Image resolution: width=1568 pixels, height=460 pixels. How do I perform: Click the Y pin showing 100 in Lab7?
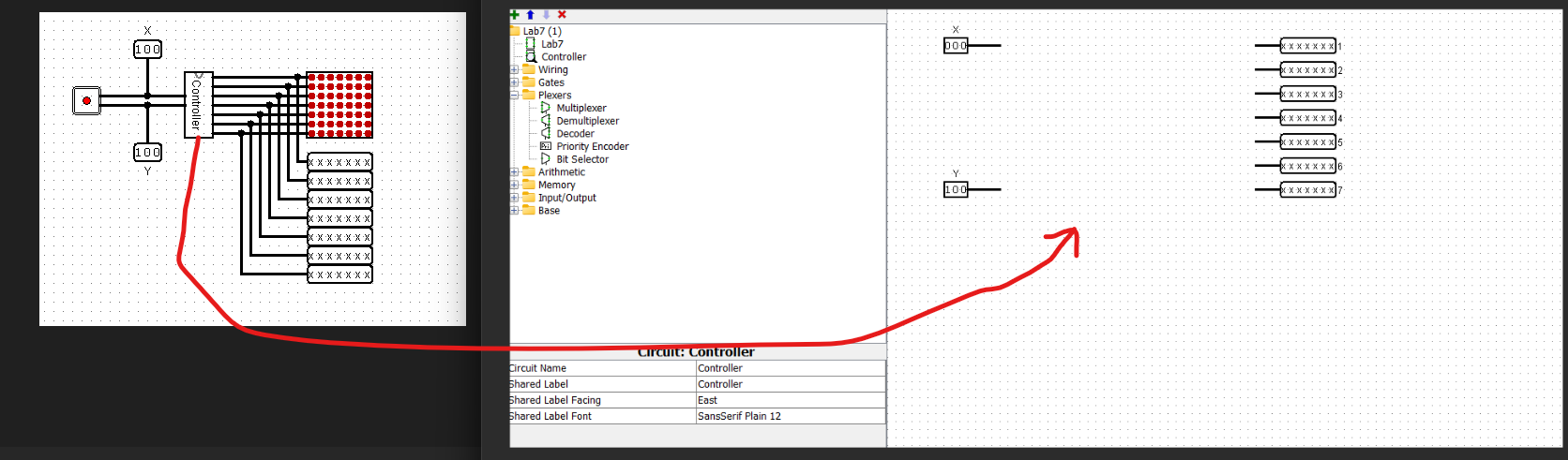pyautogui.click(x=147, y=152)
